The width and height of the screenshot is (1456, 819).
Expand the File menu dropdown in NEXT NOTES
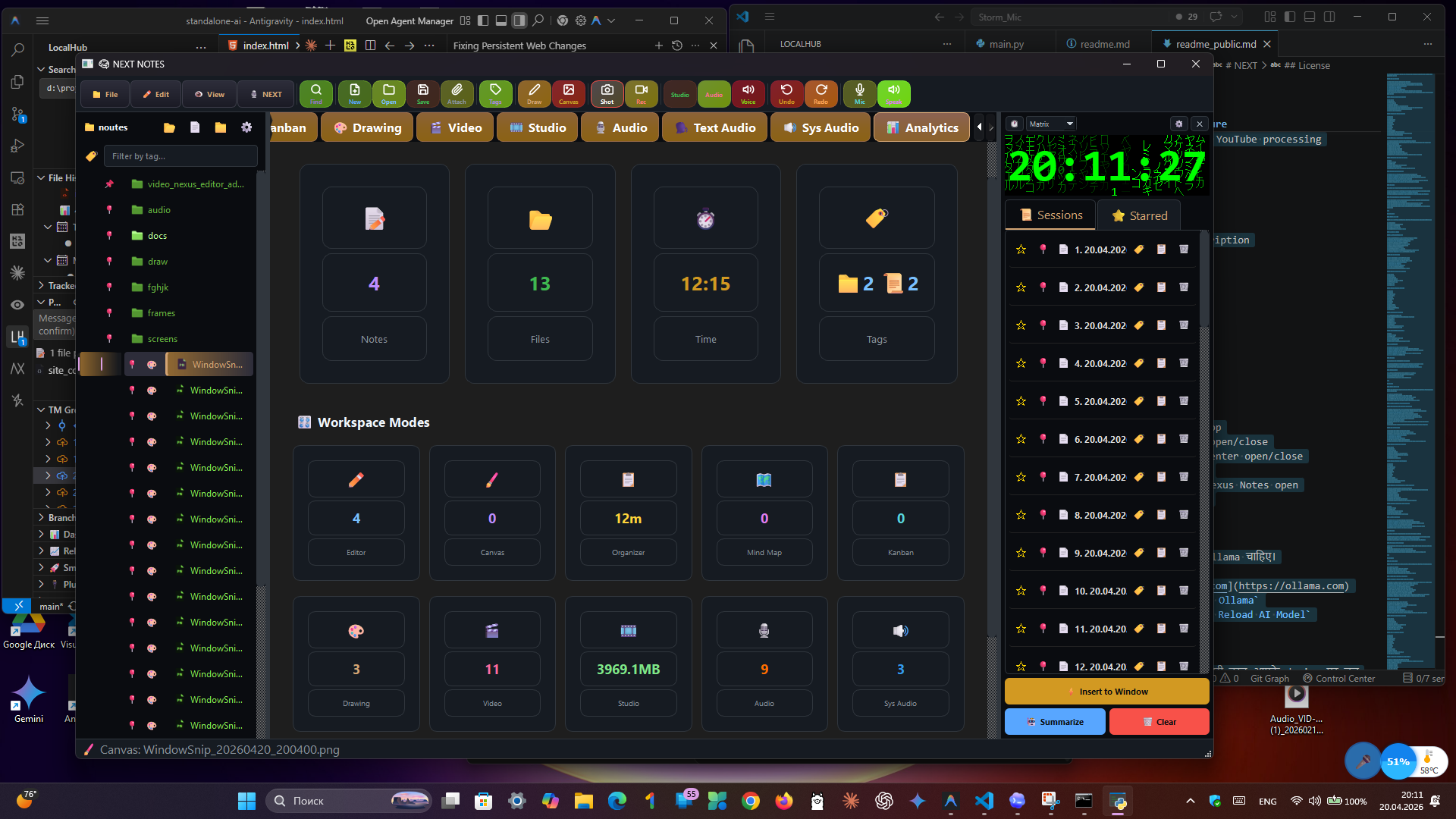point(105,94)
